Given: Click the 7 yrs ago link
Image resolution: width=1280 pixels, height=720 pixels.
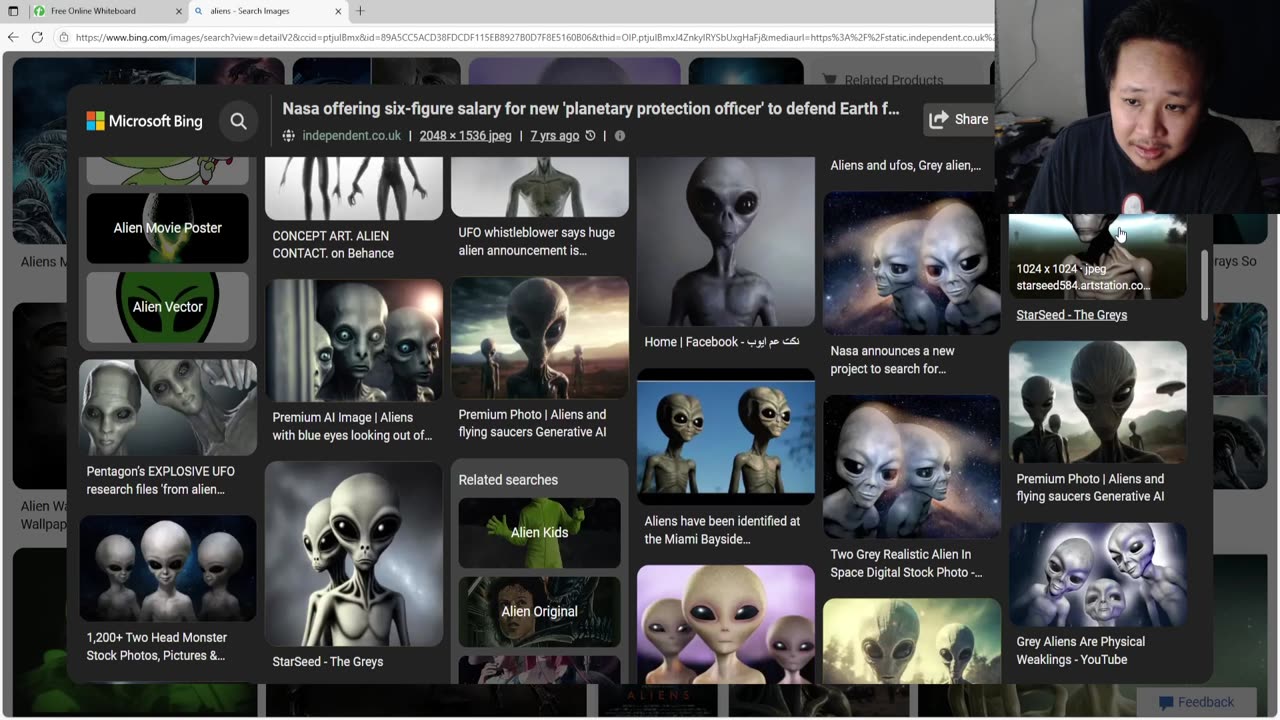Looking at the screenshot, I should [554, 136].
